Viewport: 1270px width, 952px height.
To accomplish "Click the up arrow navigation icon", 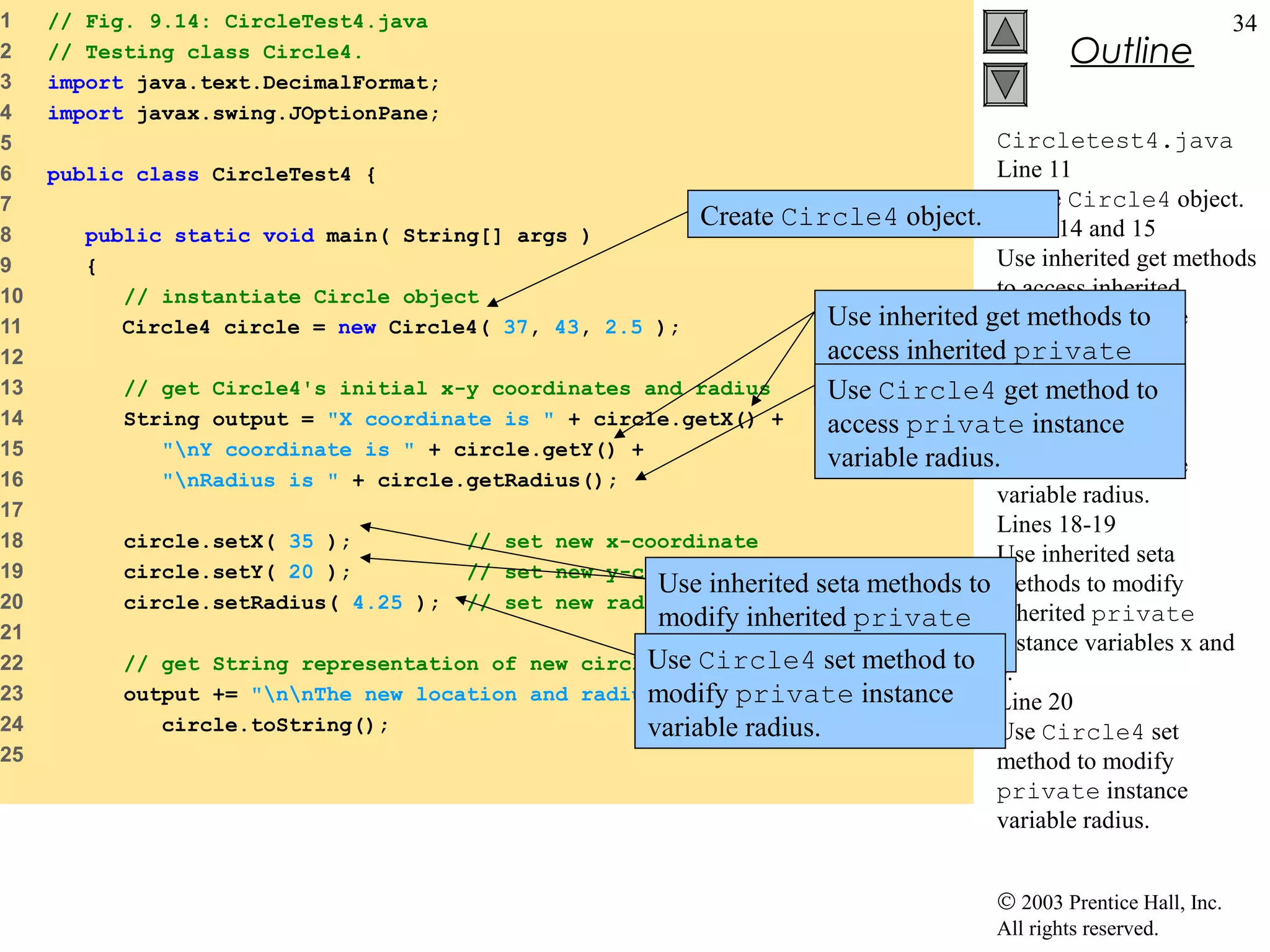I will pyautogui.click(x=1005, y=32).
